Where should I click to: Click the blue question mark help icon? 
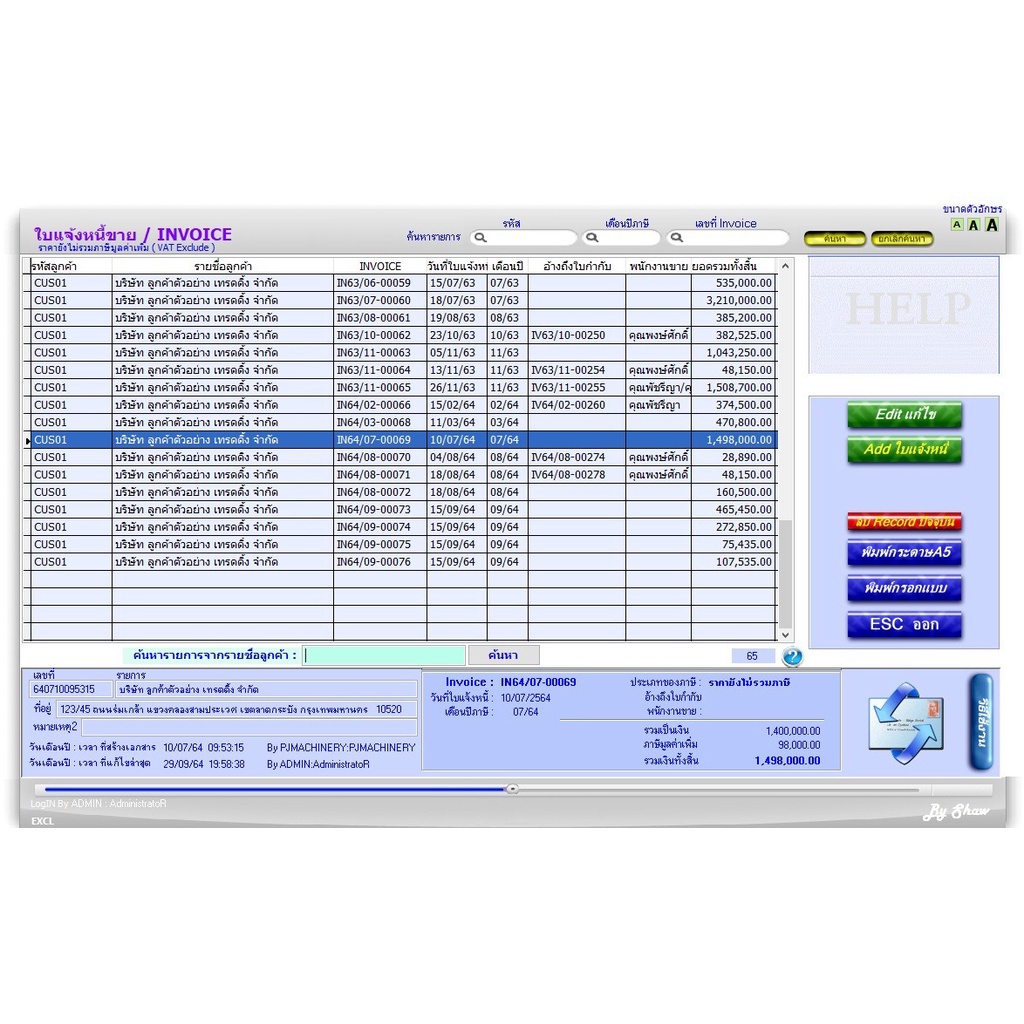pos(792,656)
